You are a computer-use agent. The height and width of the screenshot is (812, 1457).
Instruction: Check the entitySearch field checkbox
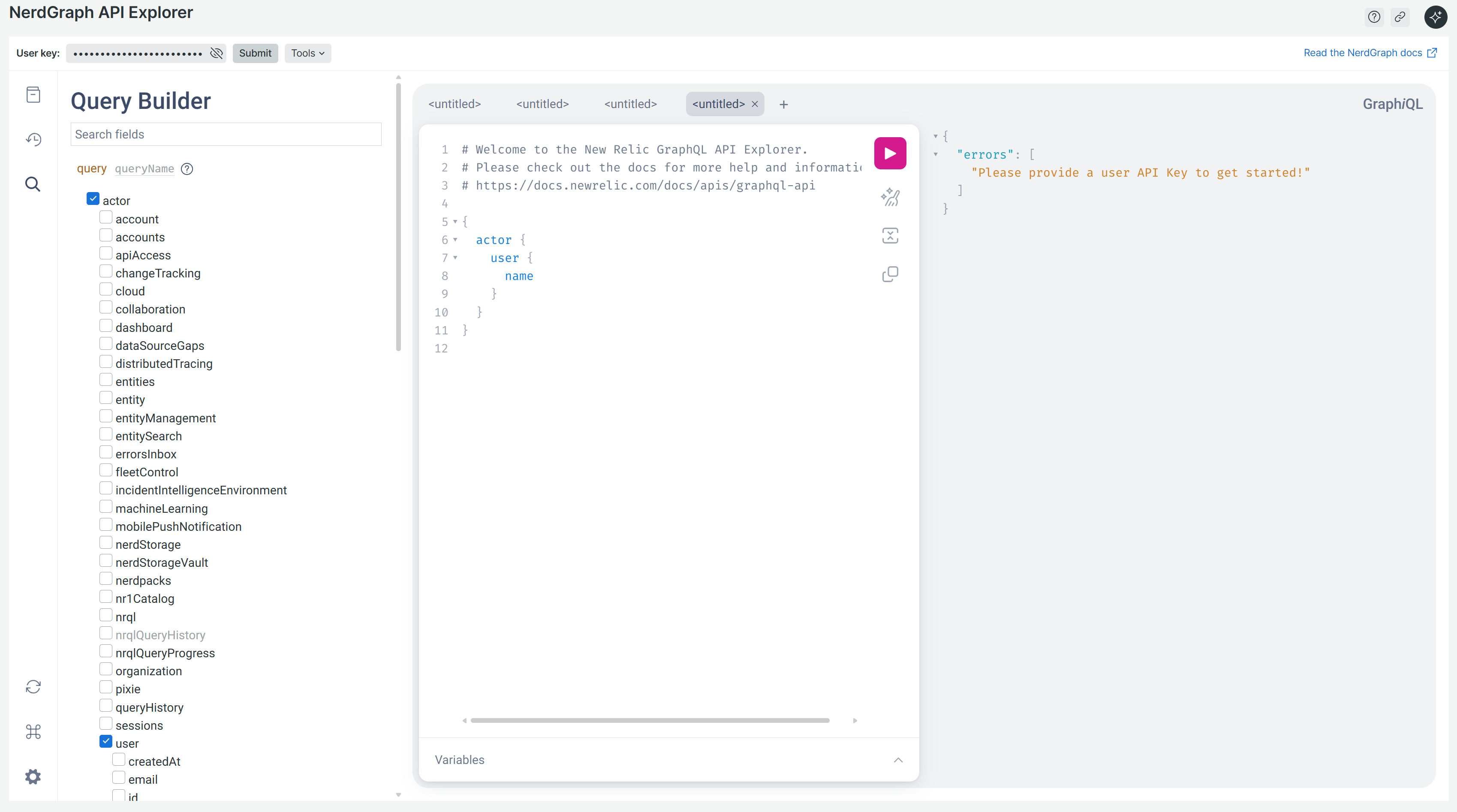[106, 434]
